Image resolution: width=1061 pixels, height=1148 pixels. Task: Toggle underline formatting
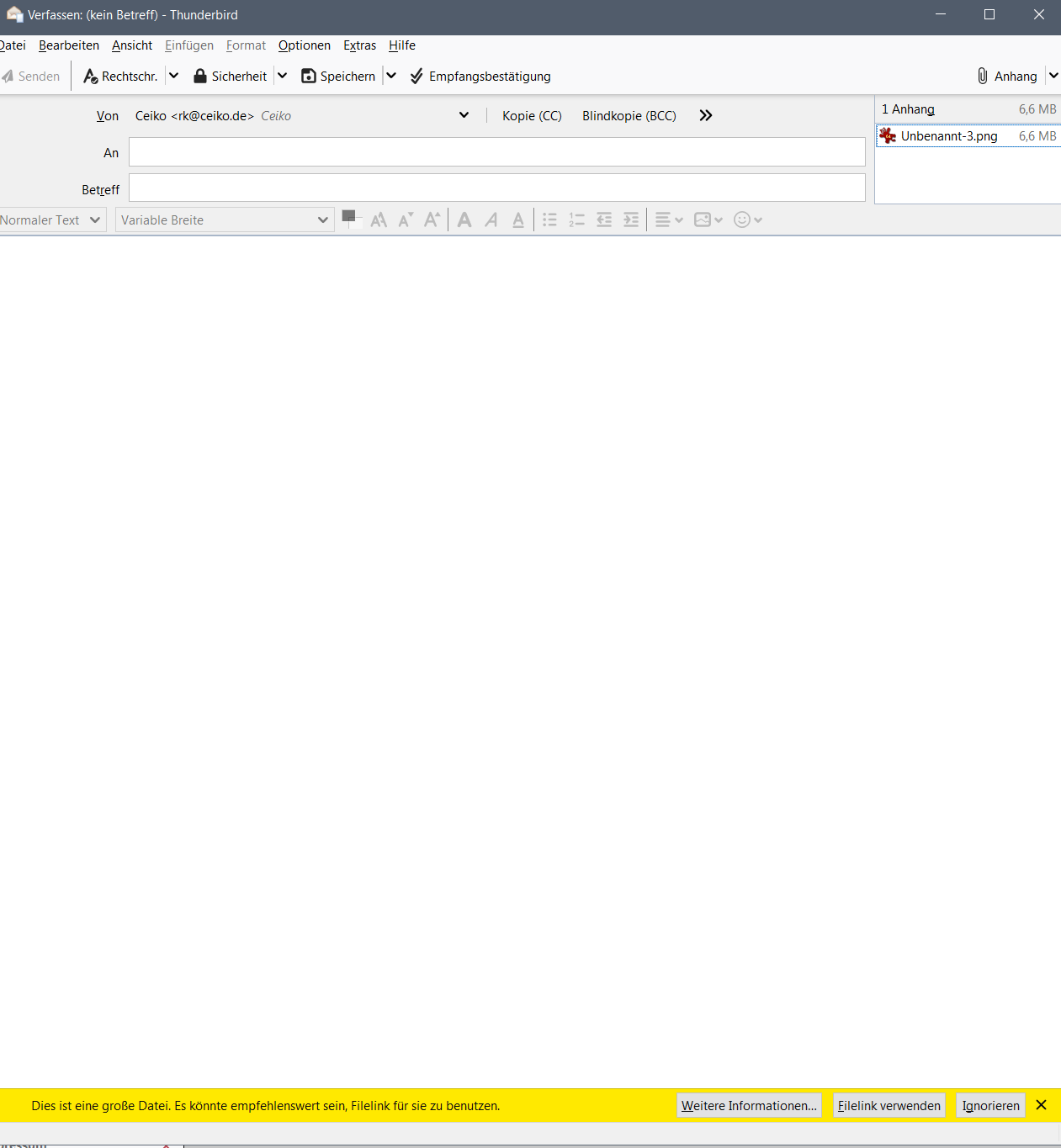click(518, 220)
